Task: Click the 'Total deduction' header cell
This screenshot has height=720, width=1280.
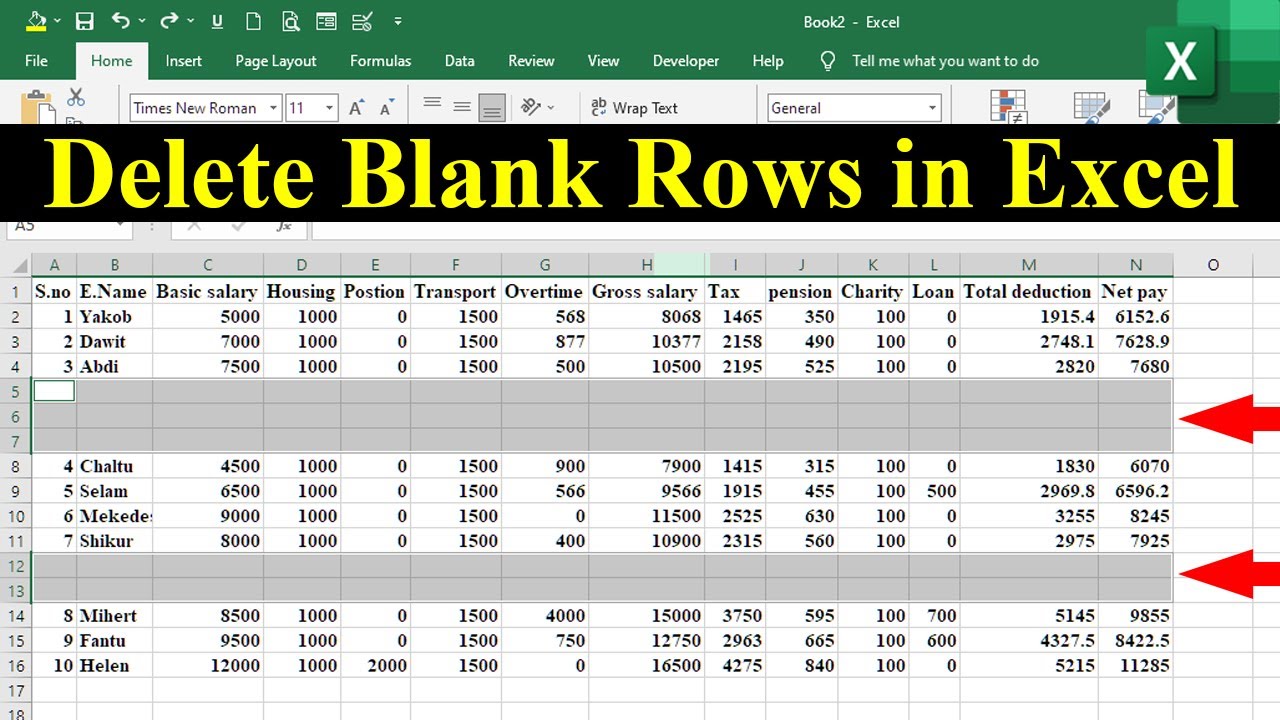Action: [x=1029, y=292]
